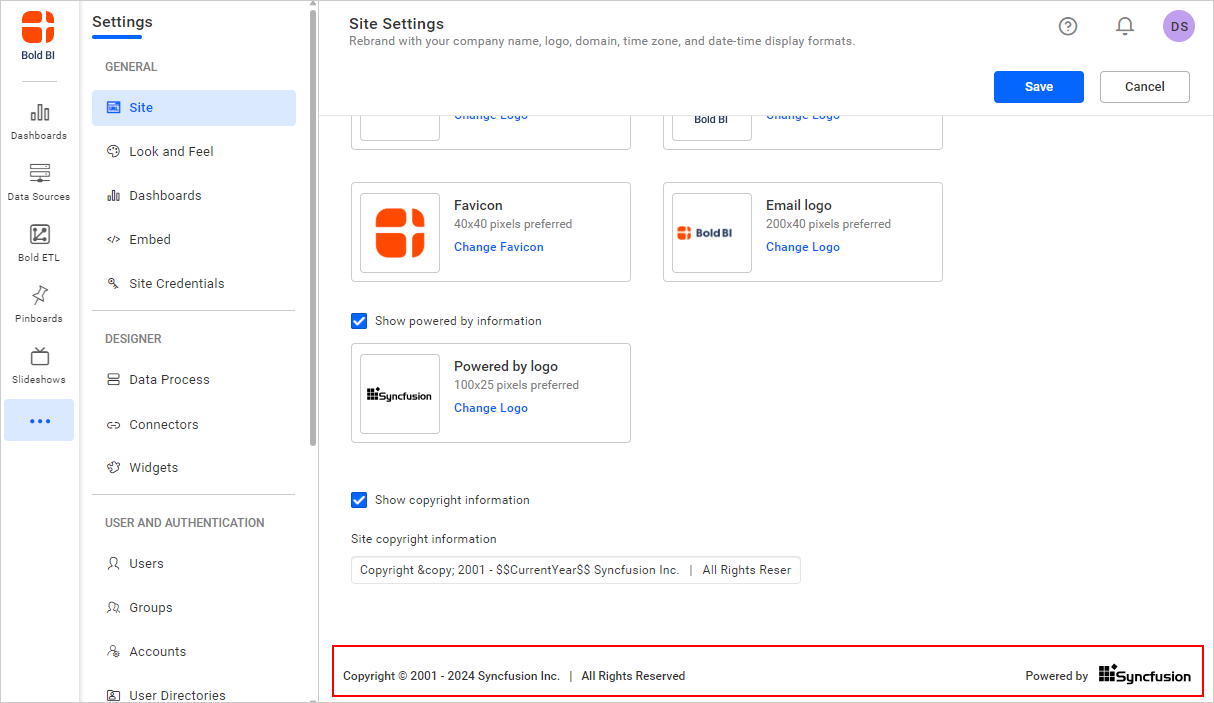Screen dimensions: 1214x703
Task: Click the Bold BI home logo
Action: pyautogui.click(x=39, y=36)
